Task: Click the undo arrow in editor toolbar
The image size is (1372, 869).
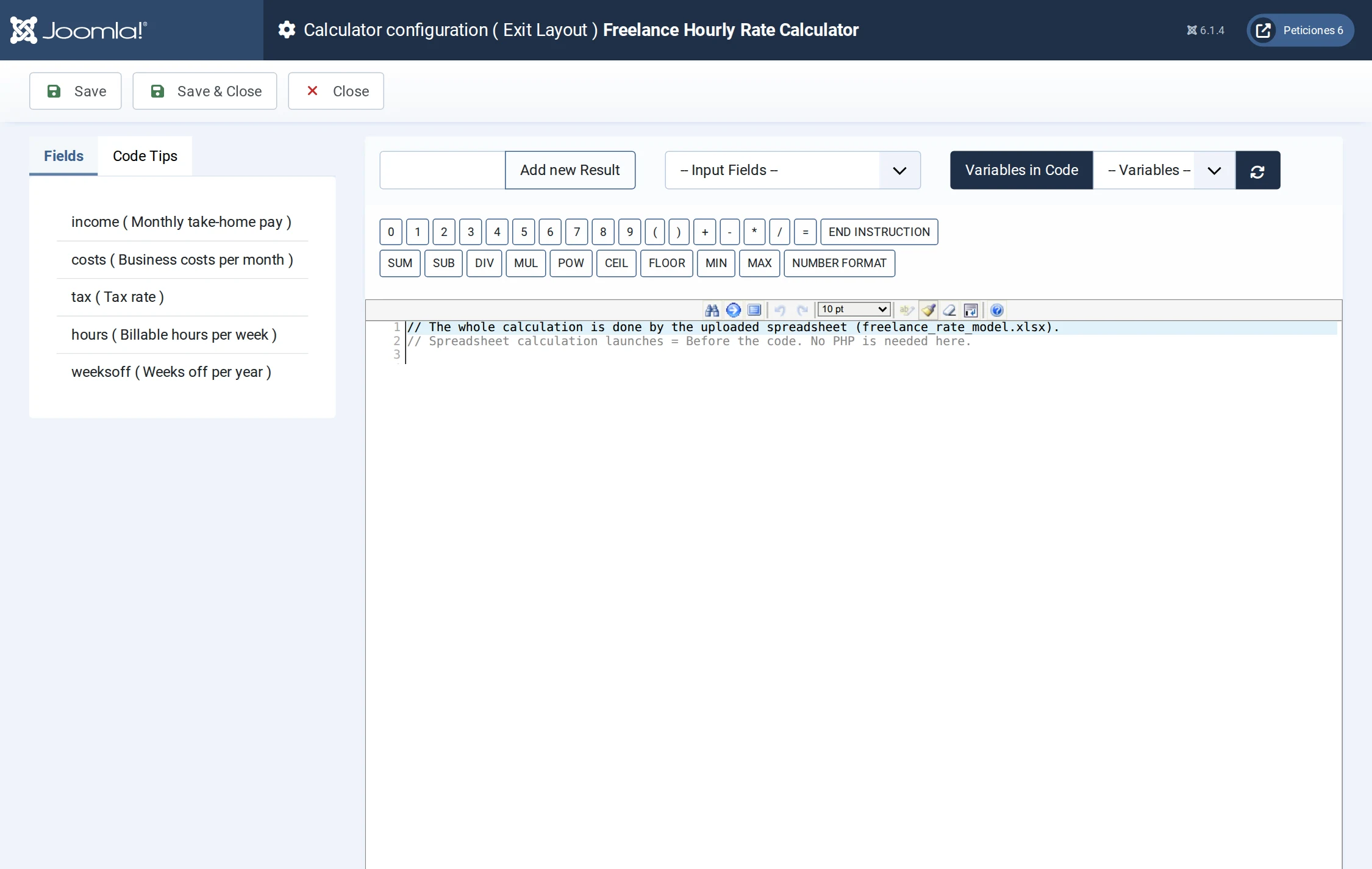Action: pos(780,310)
